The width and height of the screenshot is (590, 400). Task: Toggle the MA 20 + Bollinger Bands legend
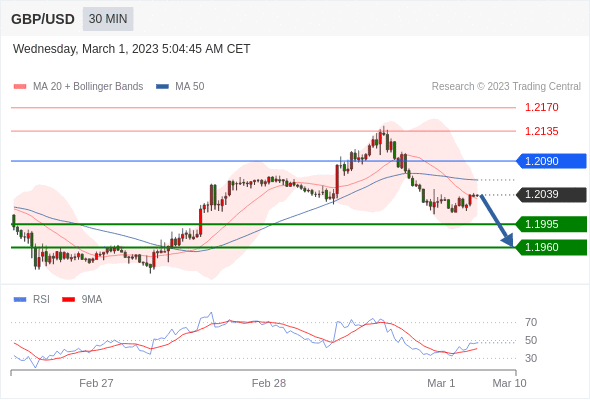pyautogui.click(x=78, y=87)
